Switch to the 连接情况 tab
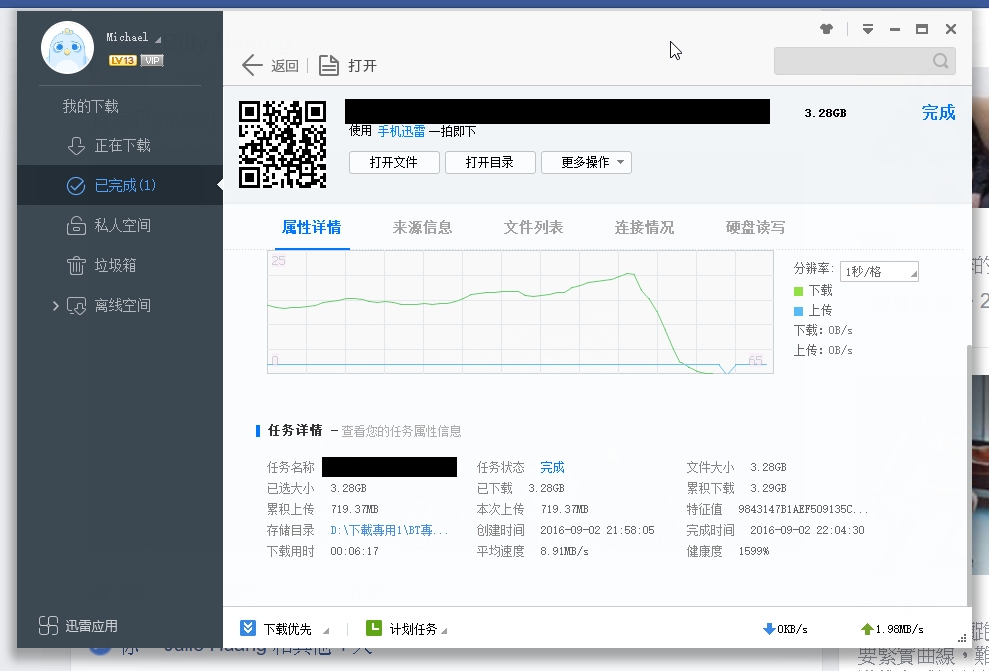 tap(644, 228)
